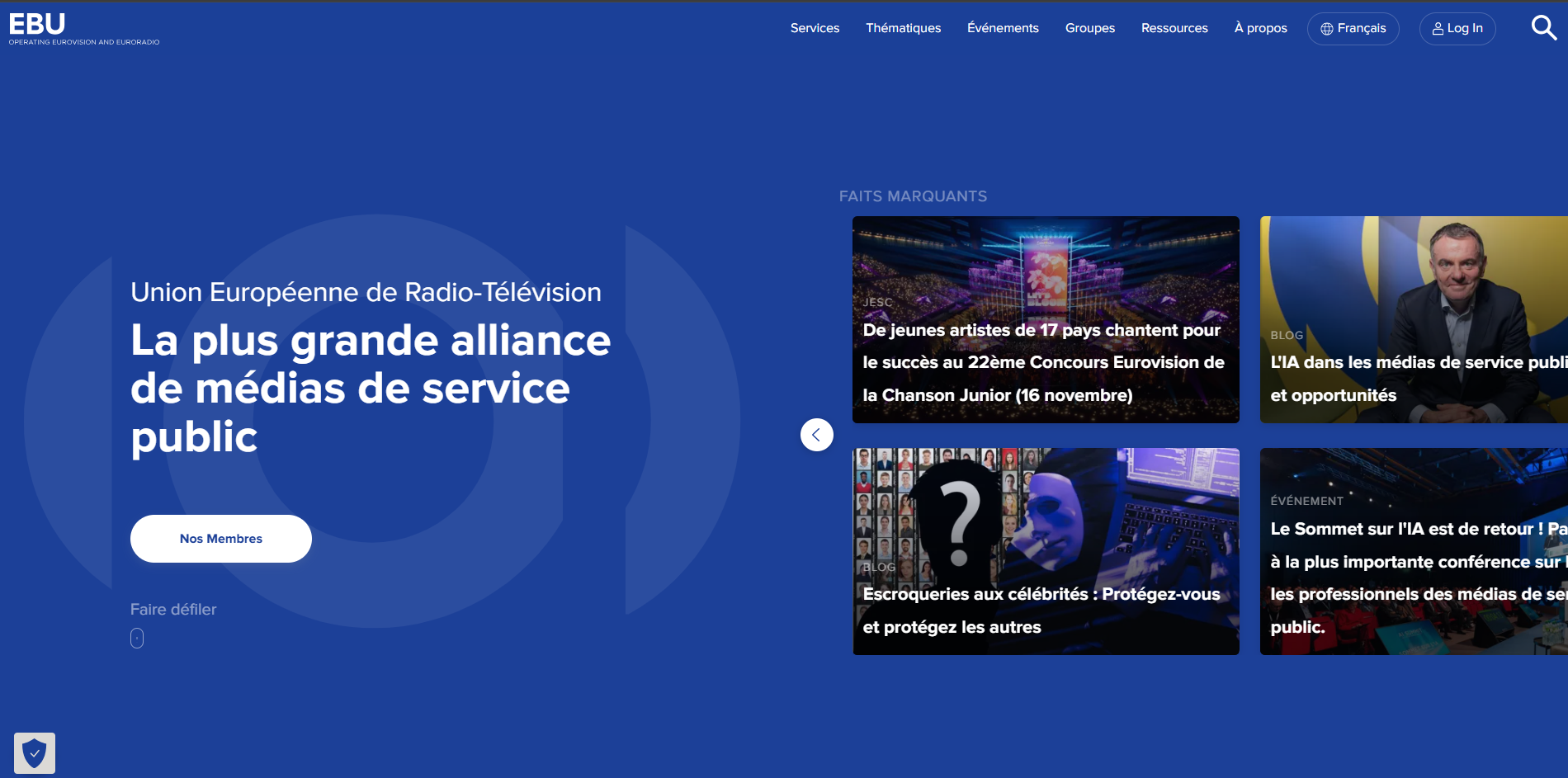The width and height of the screenshot is (1568, 778).
Task: Open the Ressources menu
Action: click(1174, 28)
